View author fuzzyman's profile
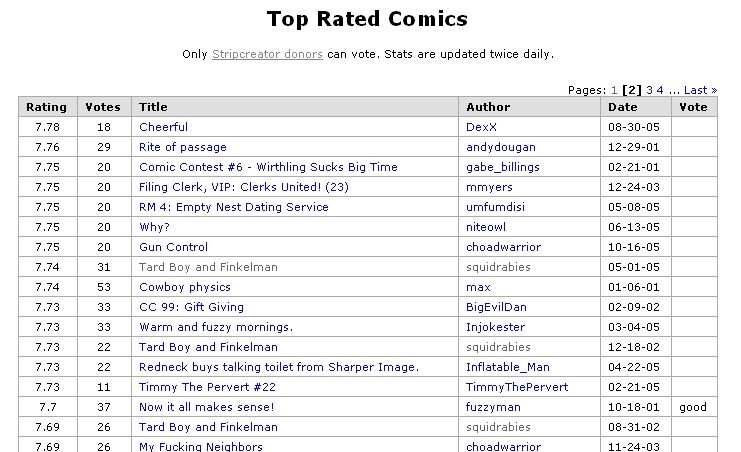 [494, 407]
